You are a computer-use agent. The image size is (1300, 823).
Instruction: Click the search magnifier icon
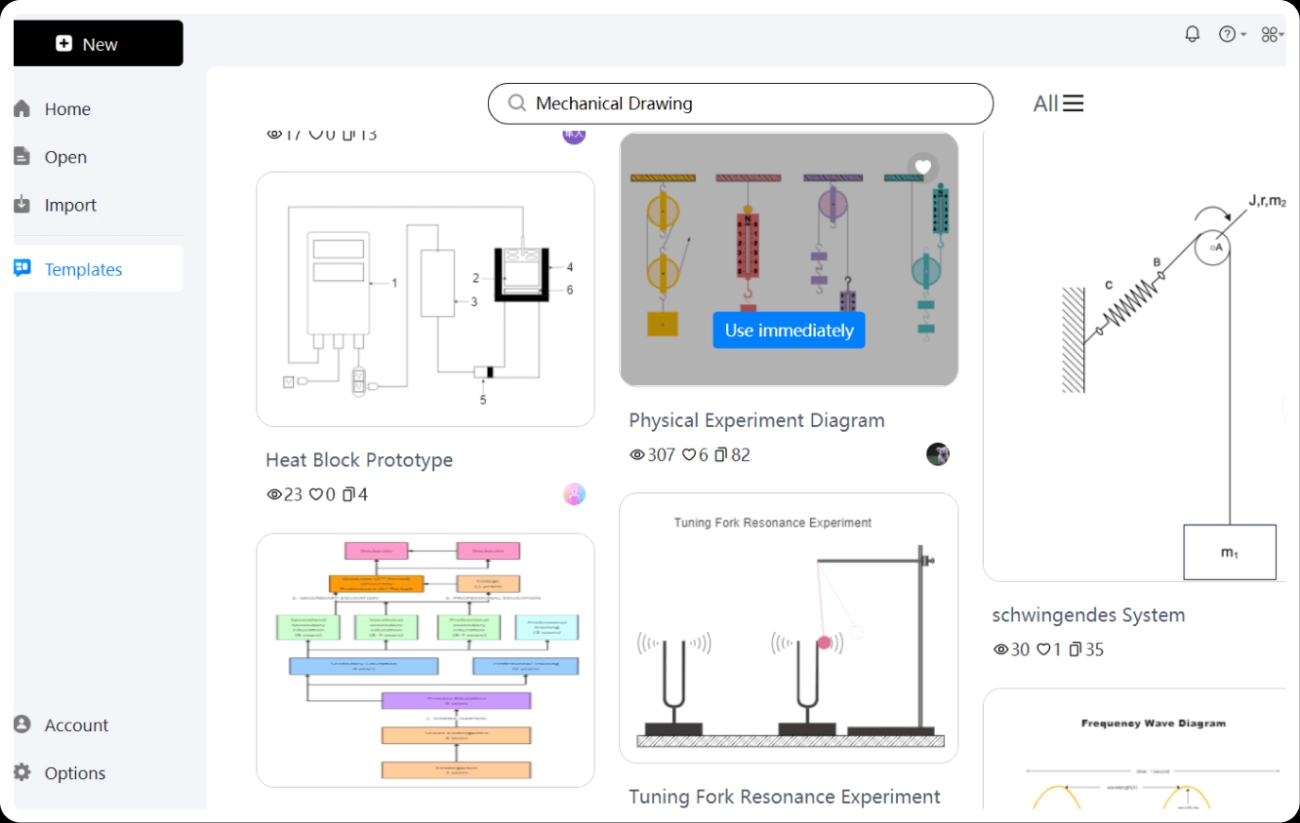[517, 103]
